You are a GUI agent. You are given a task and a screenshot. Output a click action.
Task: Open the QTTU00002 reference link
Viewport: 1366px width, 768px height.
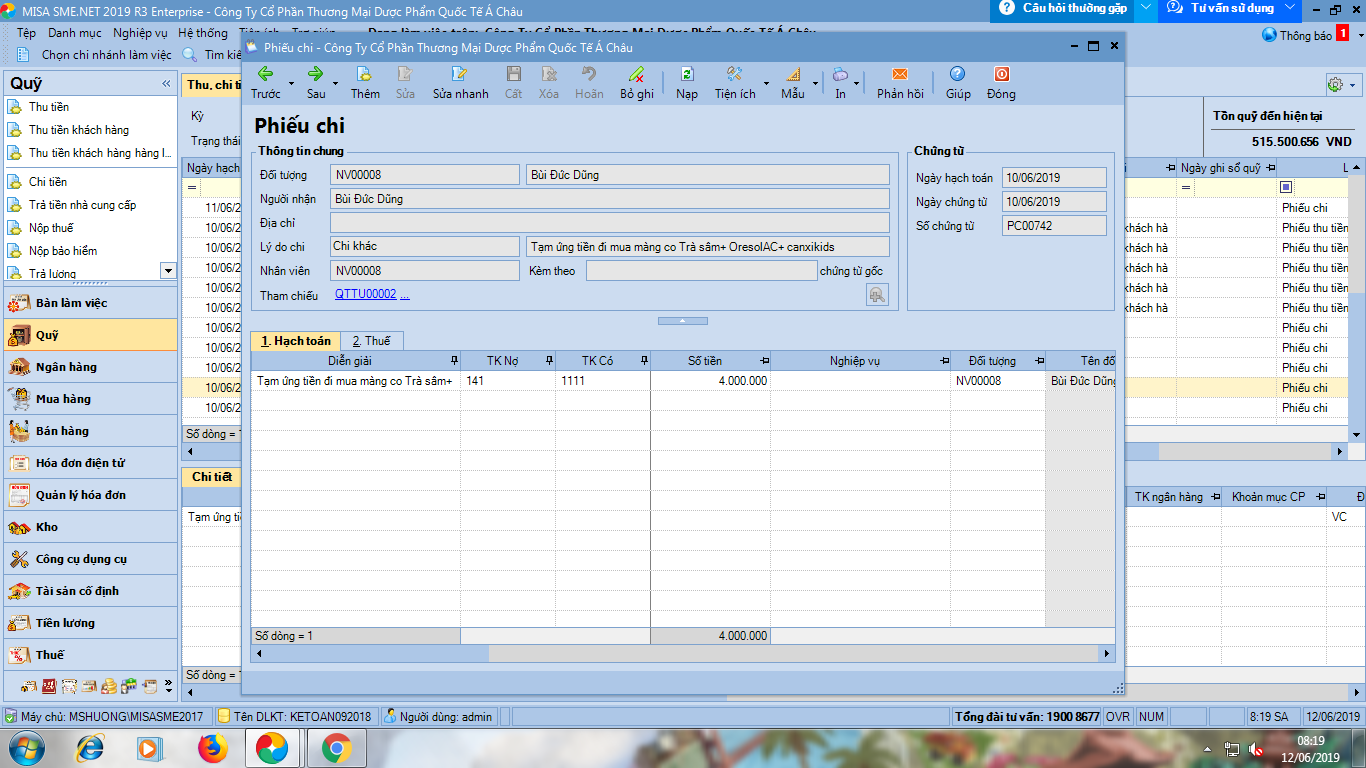[366, 295]
